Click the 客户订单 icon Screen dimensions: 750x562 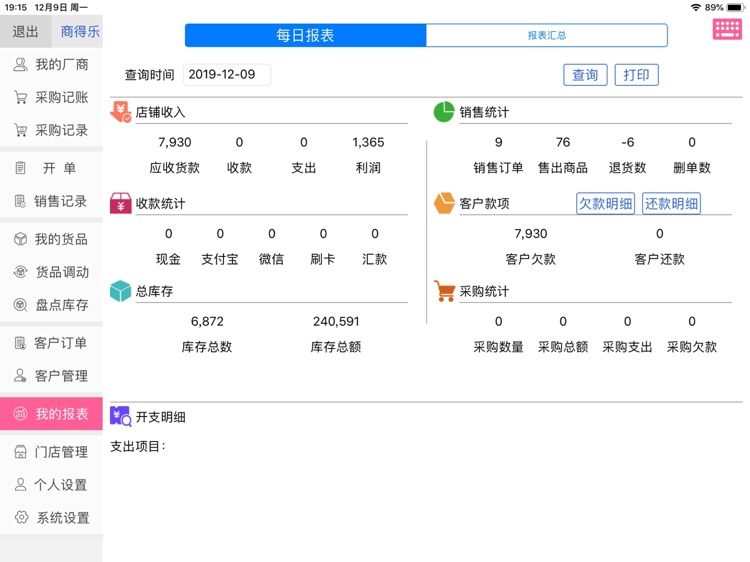pyautogui.click(x=20, y=342)
